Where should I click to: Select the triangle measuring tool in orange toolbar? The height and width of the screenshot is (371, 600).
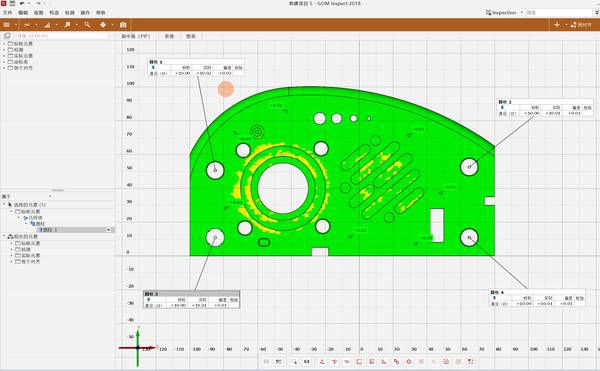coord(47,25)
